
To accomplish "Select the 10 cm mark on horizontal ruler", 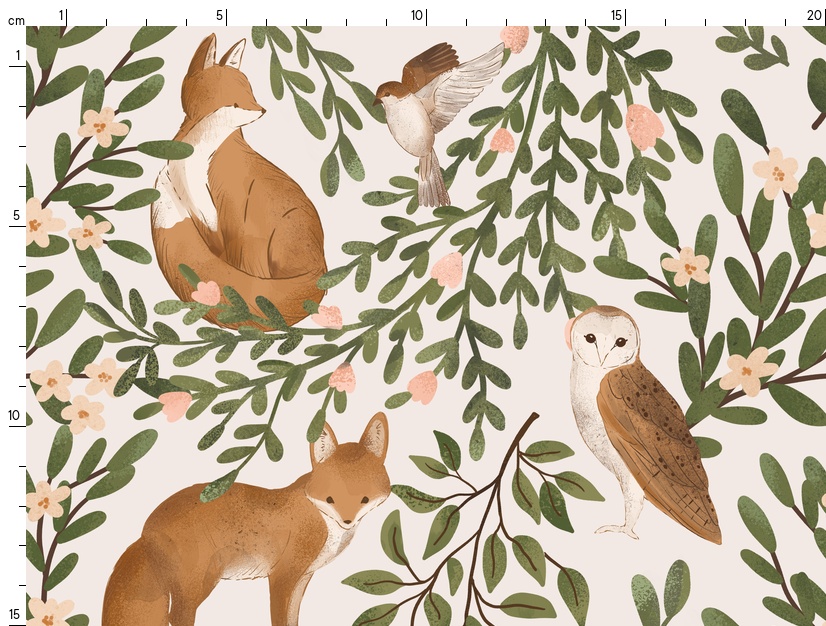I will point(418,15).
